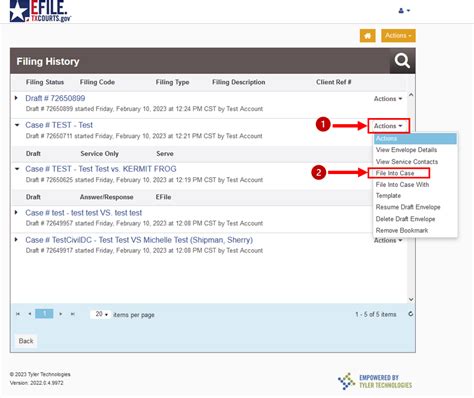Screen dimensions: 474x398
Task: Change the 20 items per page dropdown
Action: [100, 314]
